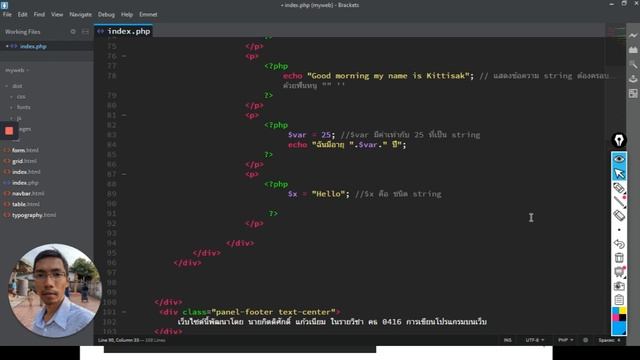Toggle Live Preview lightning icon

[x=633, y=36]
